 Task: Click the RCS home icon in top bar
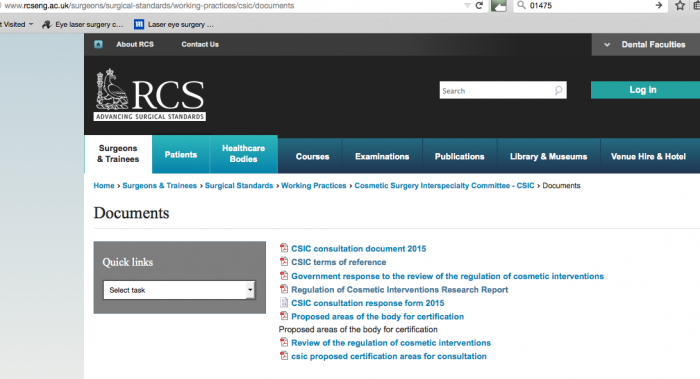click(x=98, y=44)
